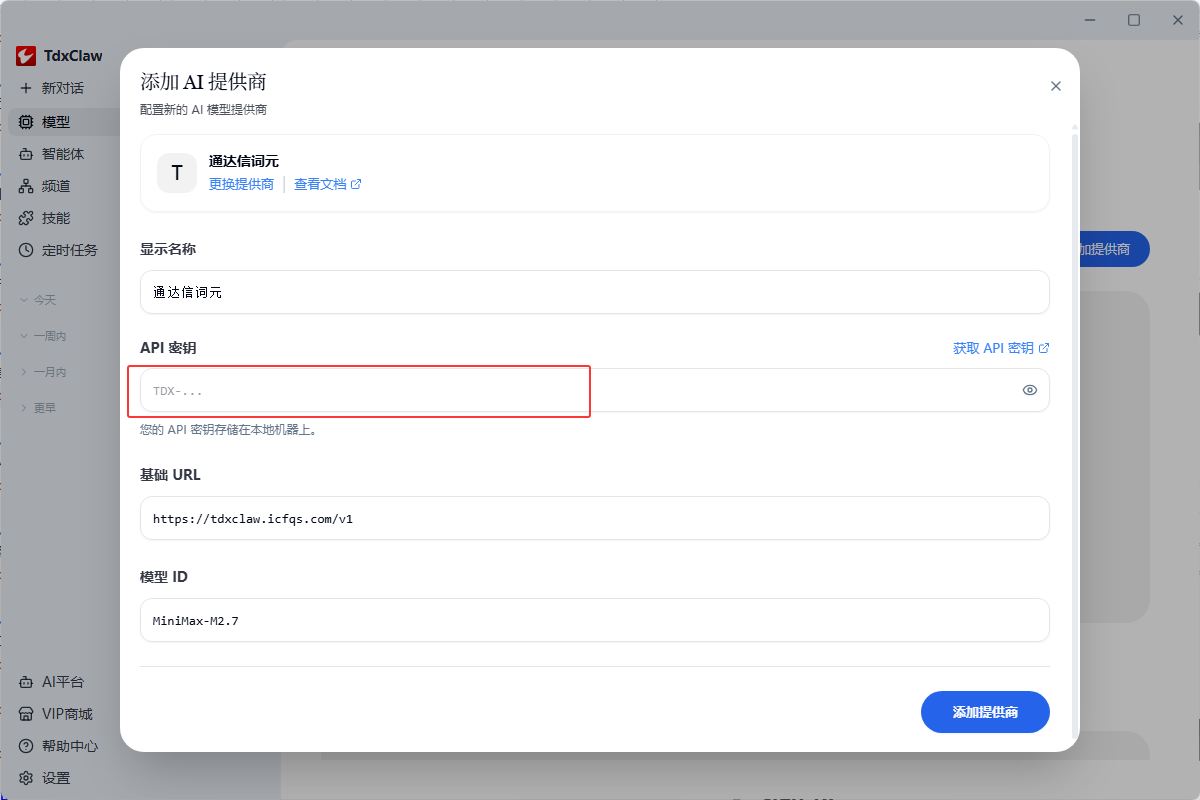1200x800 pixels.
Task: Start a new chat with 新对话
Action: pyautogui.click(x=52, y=88)
